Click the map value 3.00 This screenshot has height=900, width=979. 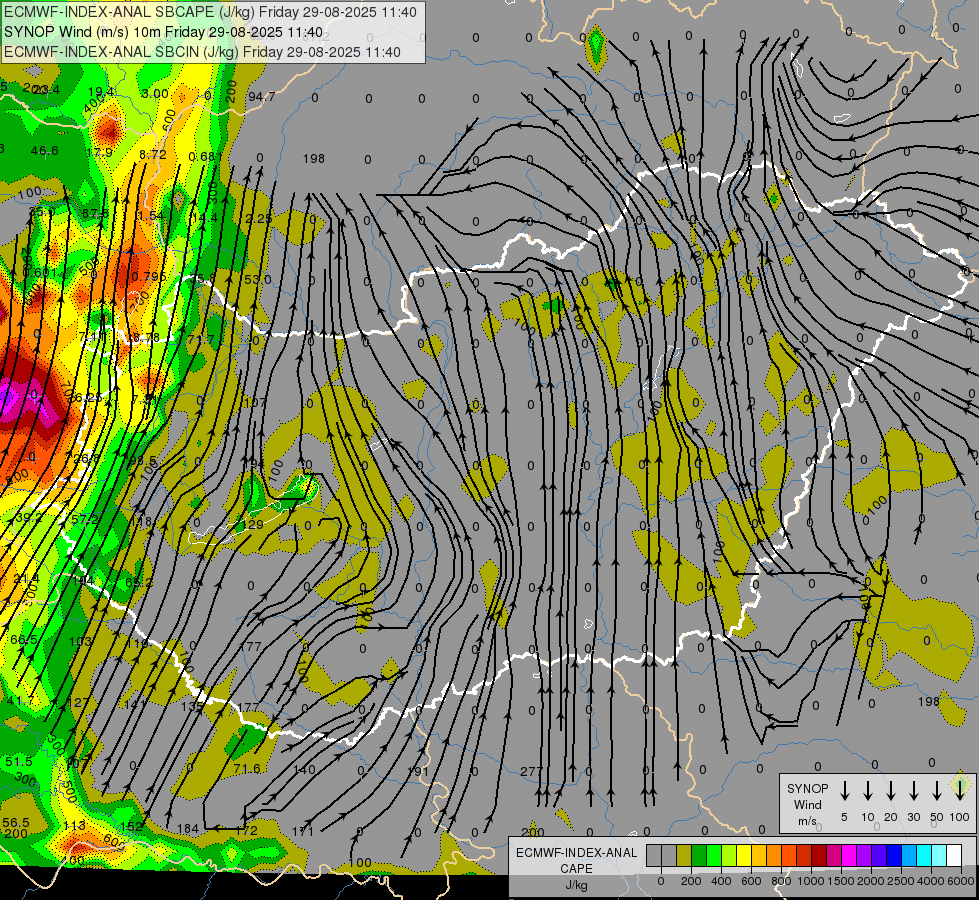[155, 94]
